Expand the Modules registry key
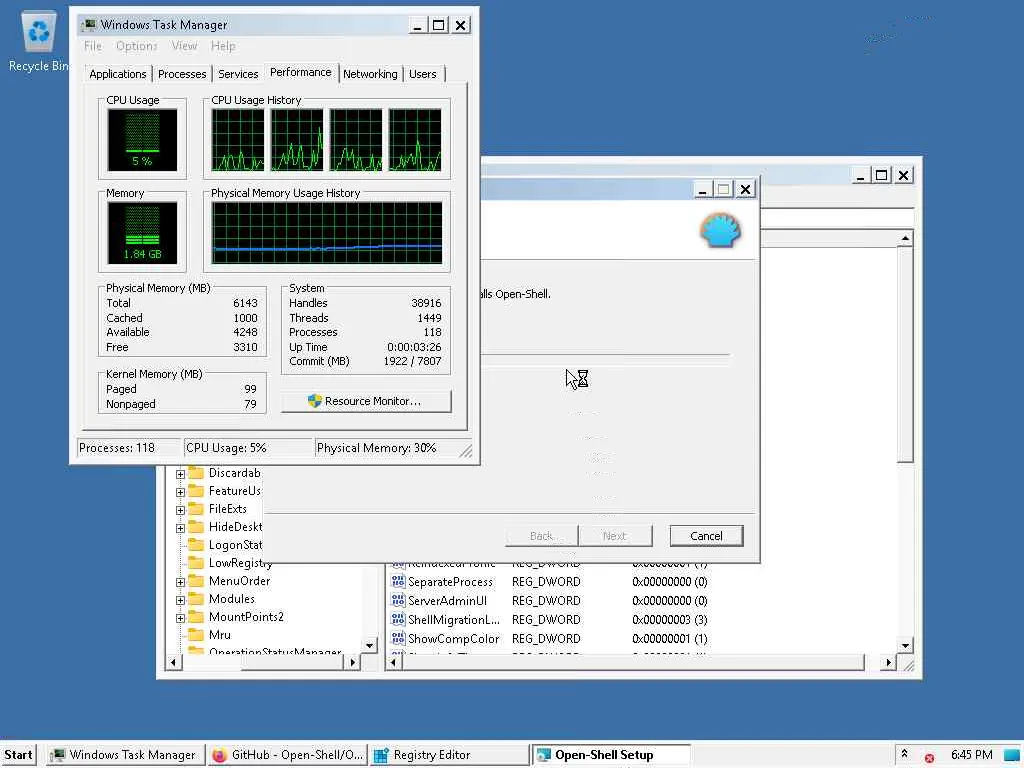 pyautogui.click(x=180, y=600)
